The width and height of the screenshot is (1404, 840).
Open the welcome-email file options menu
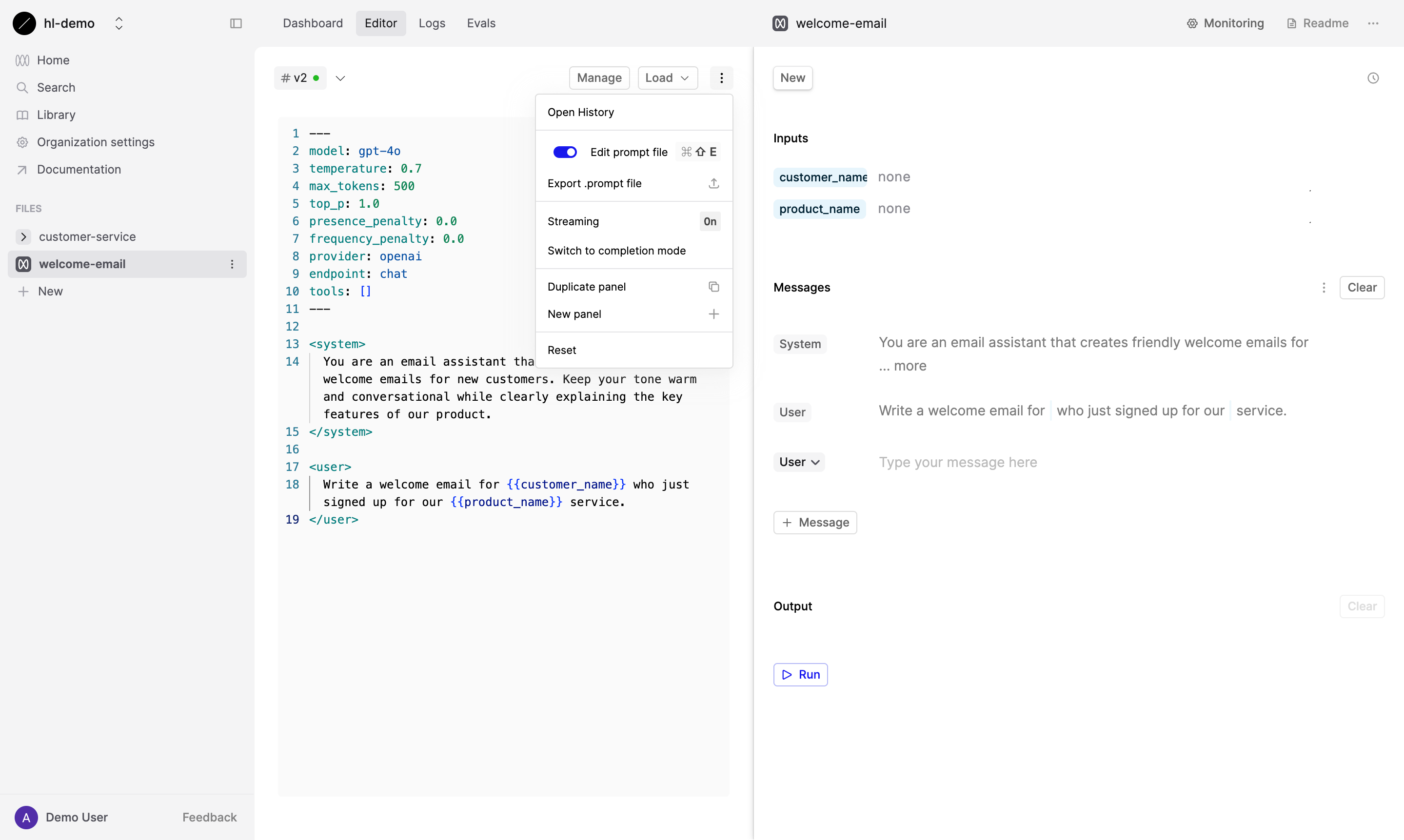[232, 264]
